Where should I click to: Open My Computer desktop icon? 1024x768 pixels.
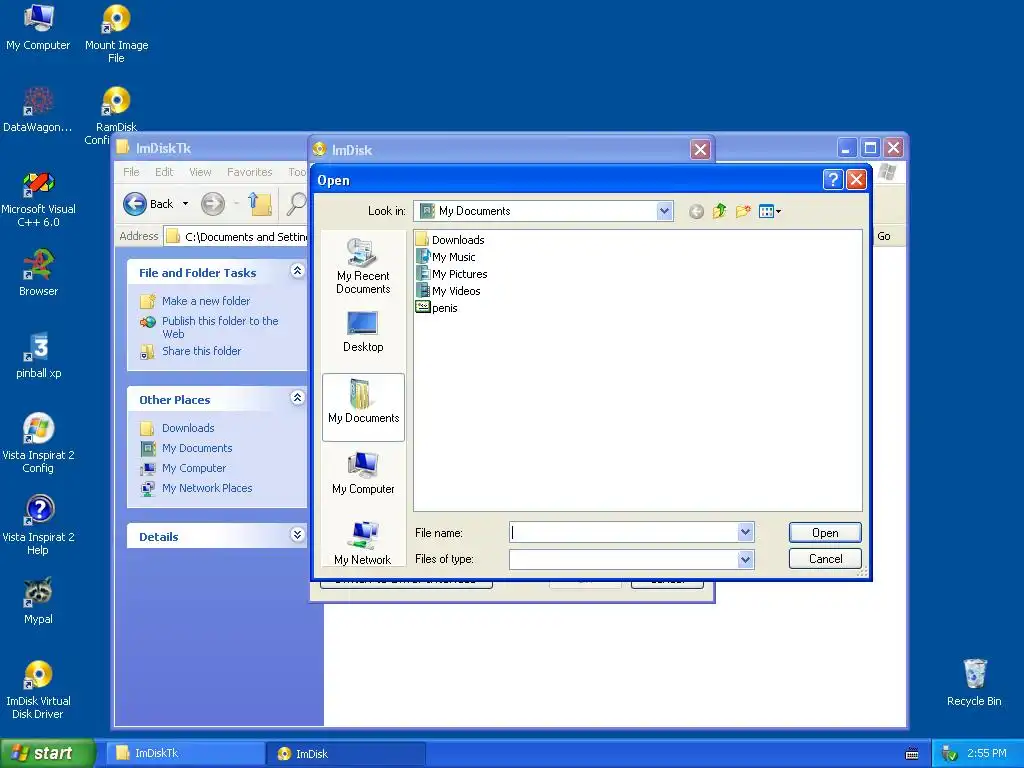pos(38,26)
